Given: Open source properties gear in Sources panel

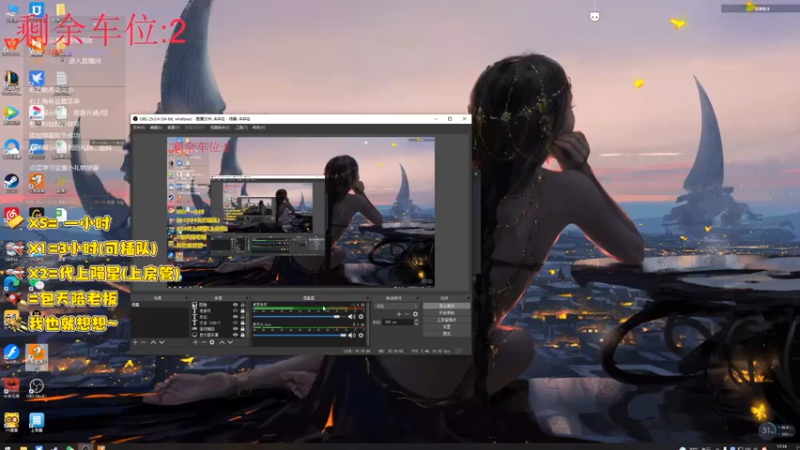Looking at the screenshot, I should (x=212, y=342).
